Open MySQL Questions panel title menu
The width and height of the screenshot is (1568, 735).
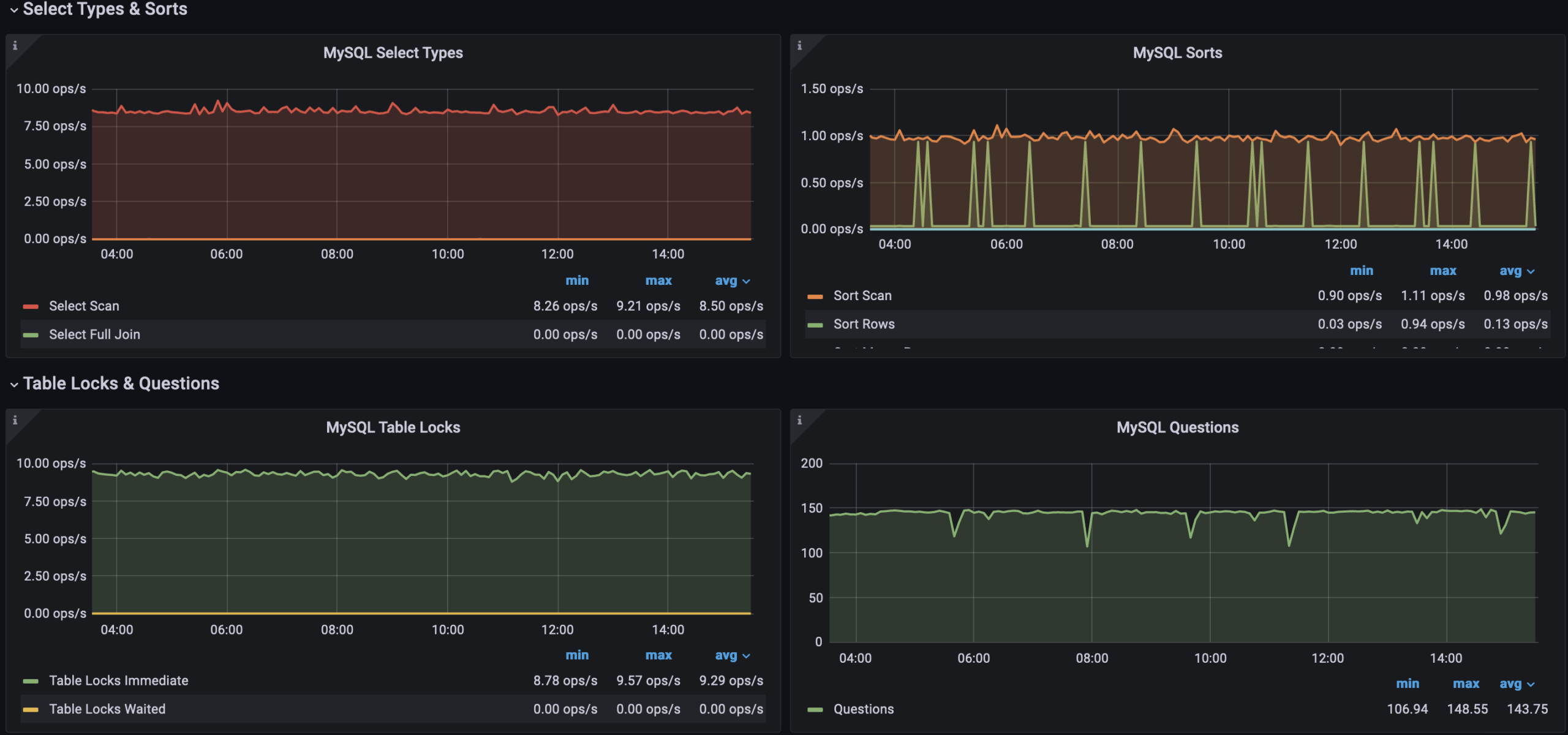pyautogui.click(x=1177, y=428)
